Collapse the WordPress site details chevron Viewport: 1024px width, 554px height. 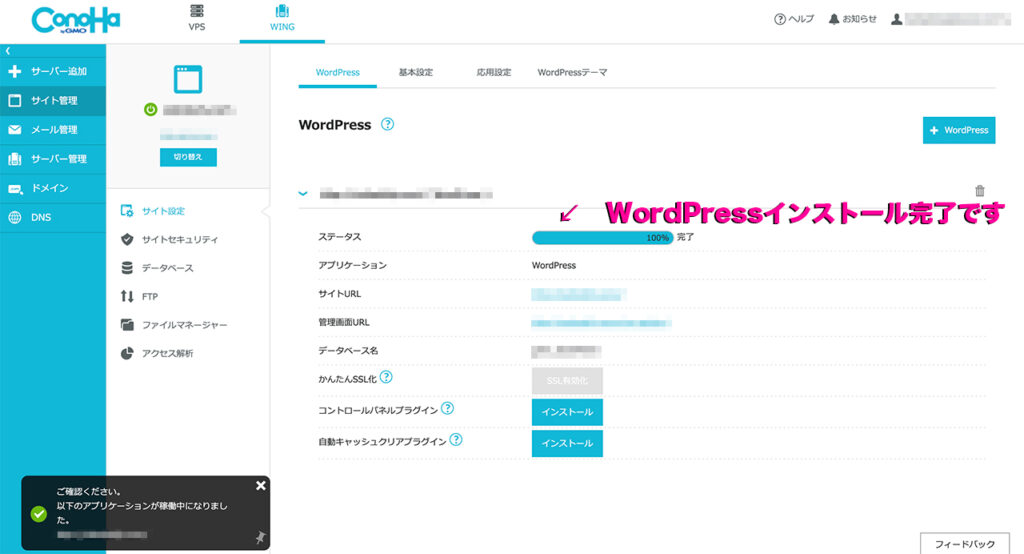tap(303, 193)
